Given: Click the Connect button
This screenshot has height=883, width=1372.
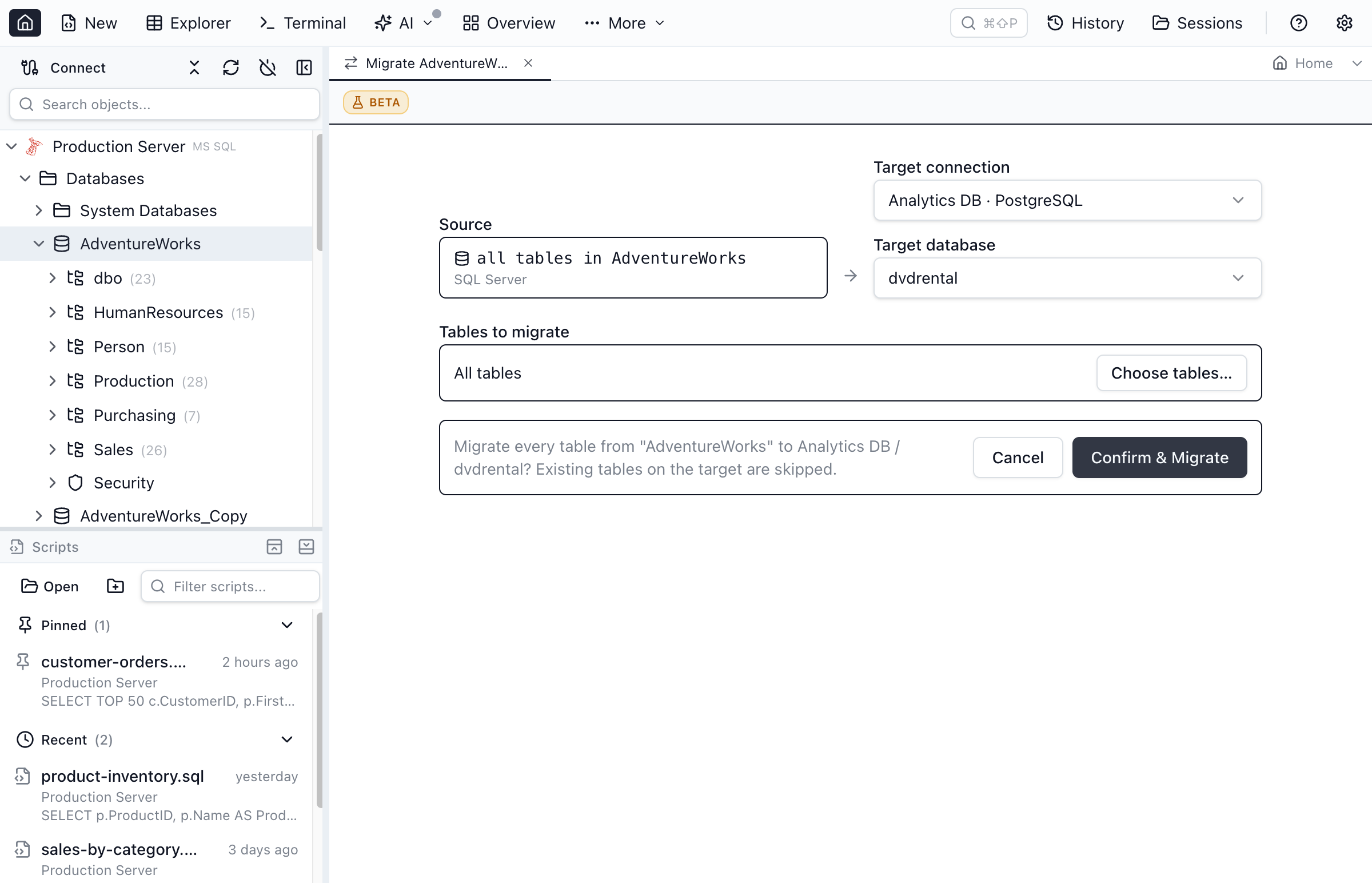Looking at the screenshot, I should 63,67.
